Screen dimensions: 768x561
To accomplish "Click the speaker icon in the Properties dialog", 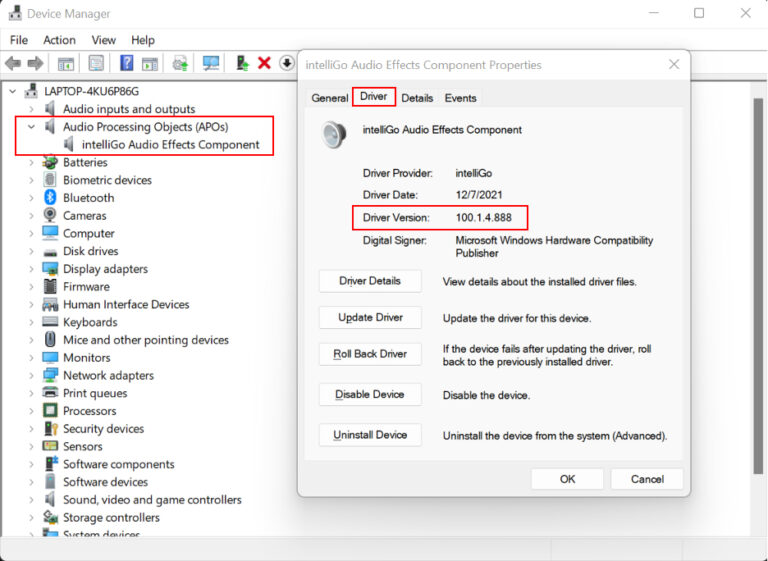I will coord(335,134).
